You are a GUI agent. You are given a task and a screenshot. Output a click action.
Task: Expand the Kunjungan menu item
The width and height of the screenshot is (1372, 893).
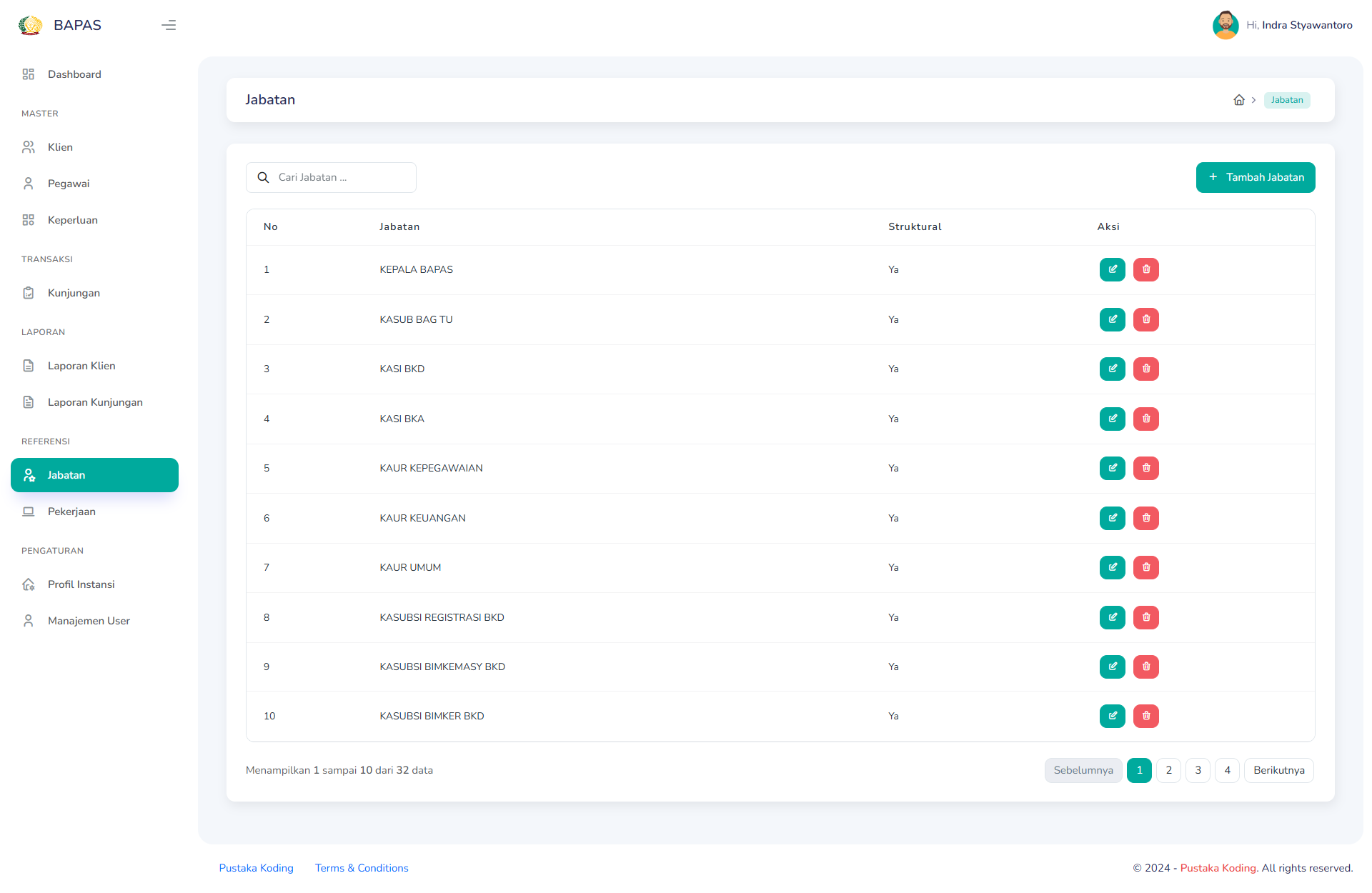tap(75, 292)
